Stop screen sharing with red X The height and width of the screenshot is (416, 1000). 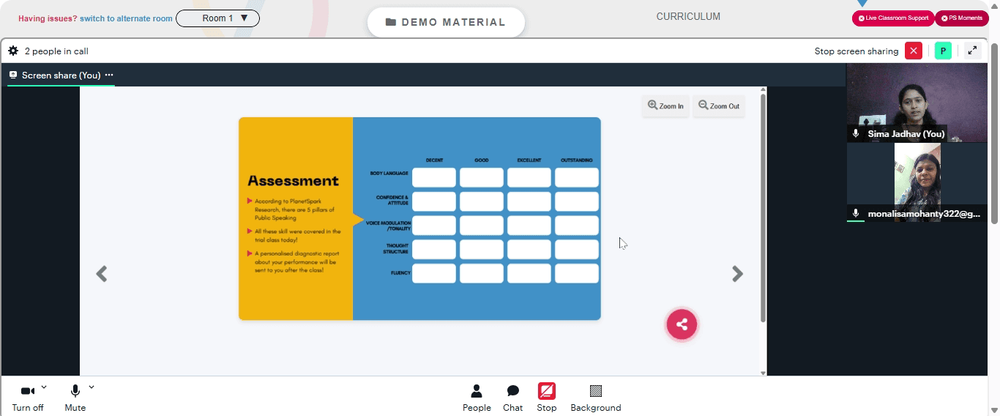point(913,51)
